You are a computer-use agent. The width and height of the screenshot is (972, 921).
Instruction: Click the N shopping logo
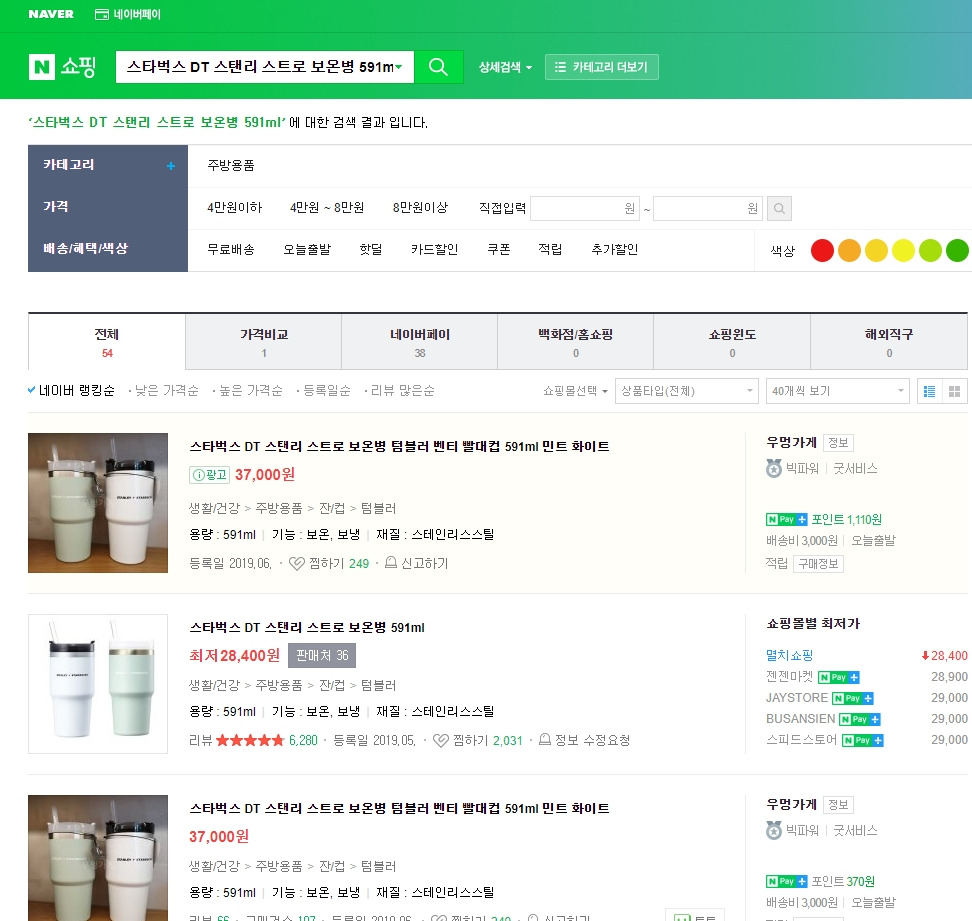(63, 66)
